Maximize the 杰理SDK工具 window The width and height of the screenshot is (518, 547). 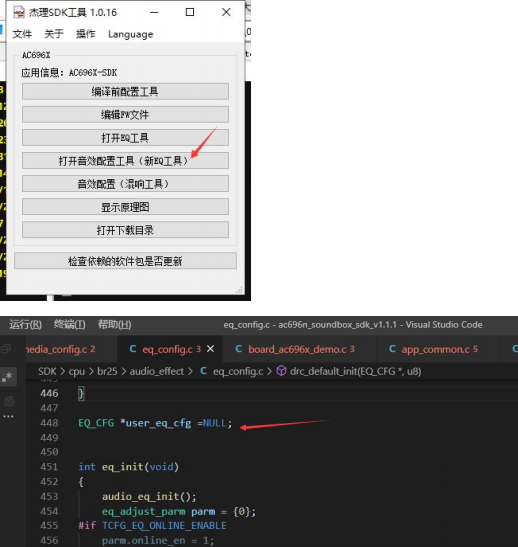[190, 12]
